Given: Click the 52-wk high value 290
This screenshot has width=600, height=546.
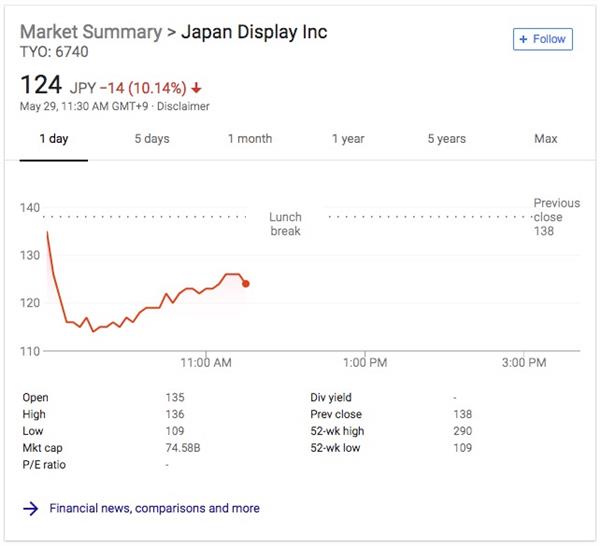Looking at the screenshot, I should pos(462,431).
